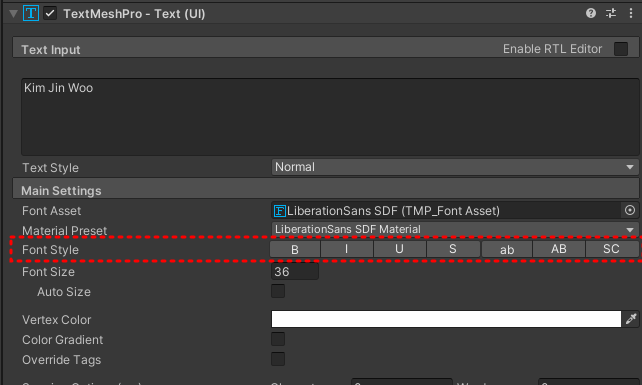Open Text Style dropdown showing Normal
Image resolution: width=642 pixels, height=385 pixels.
point(454,167)
